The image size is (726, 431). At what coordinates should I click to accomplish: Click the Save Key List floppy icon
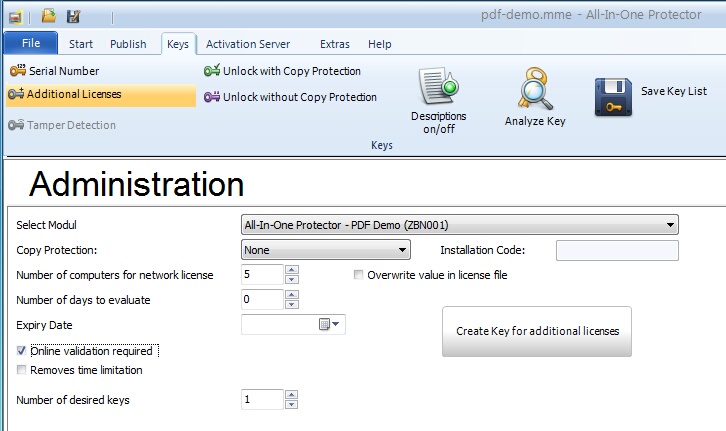(x=613, y=96)
